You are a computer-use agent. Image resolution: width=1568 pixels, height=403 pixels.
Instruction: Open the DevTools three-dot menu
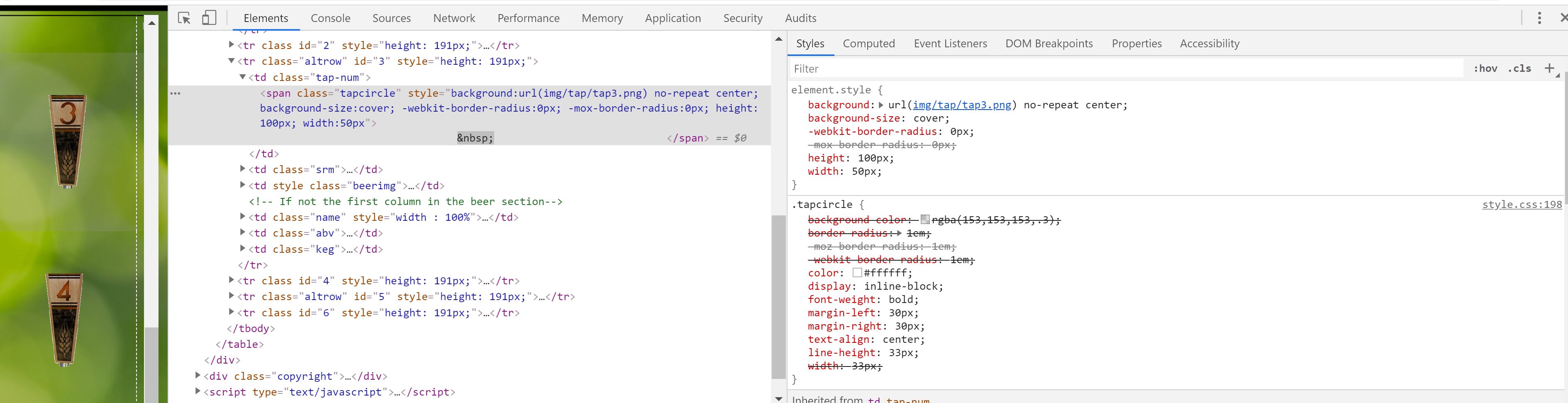(x=1539, y=18)
